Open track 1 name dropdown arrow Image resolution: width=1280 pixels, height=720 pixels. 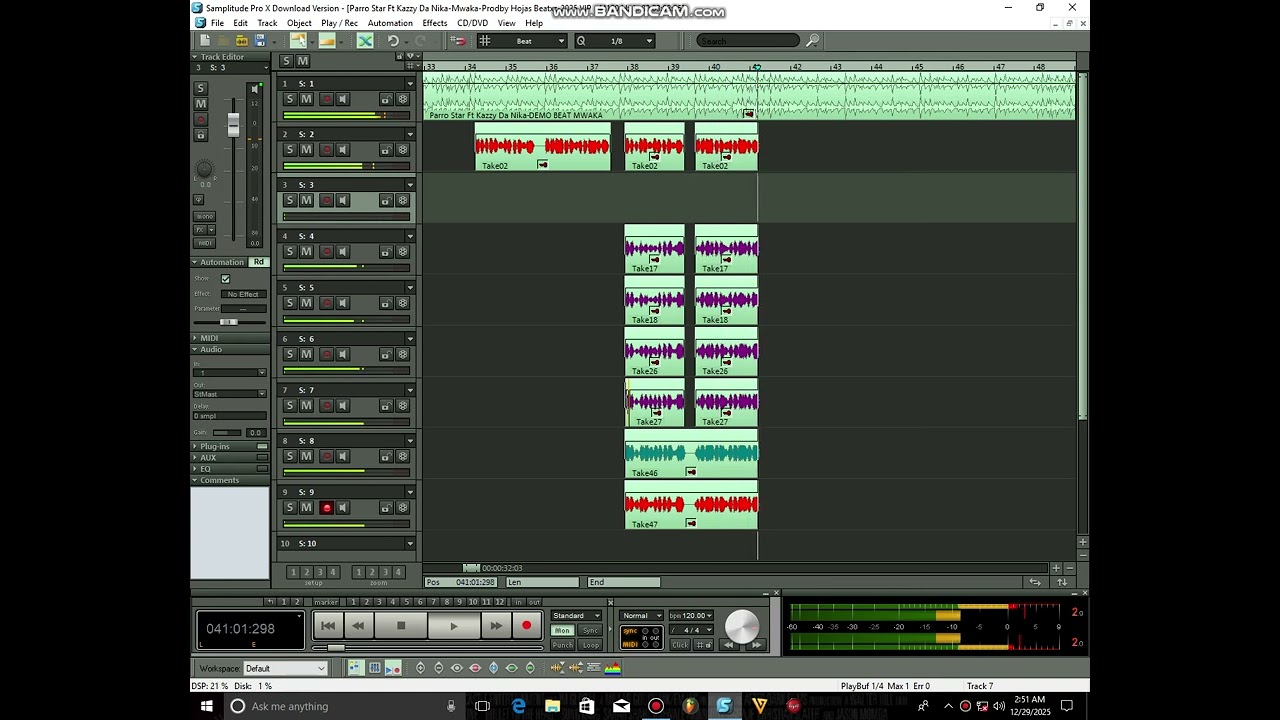point(410,84)
